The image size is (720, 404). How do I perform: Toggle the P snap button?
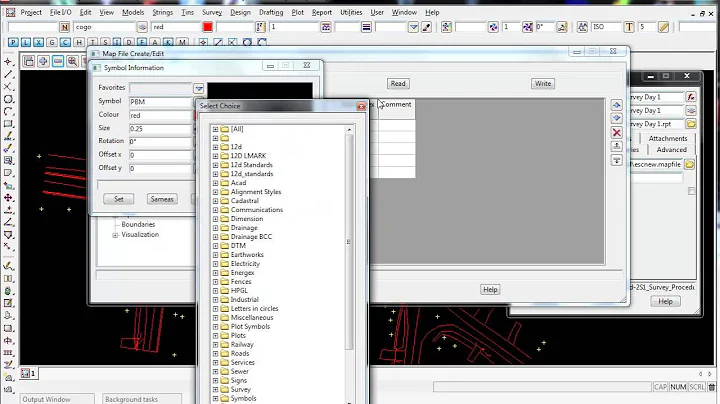13,43
